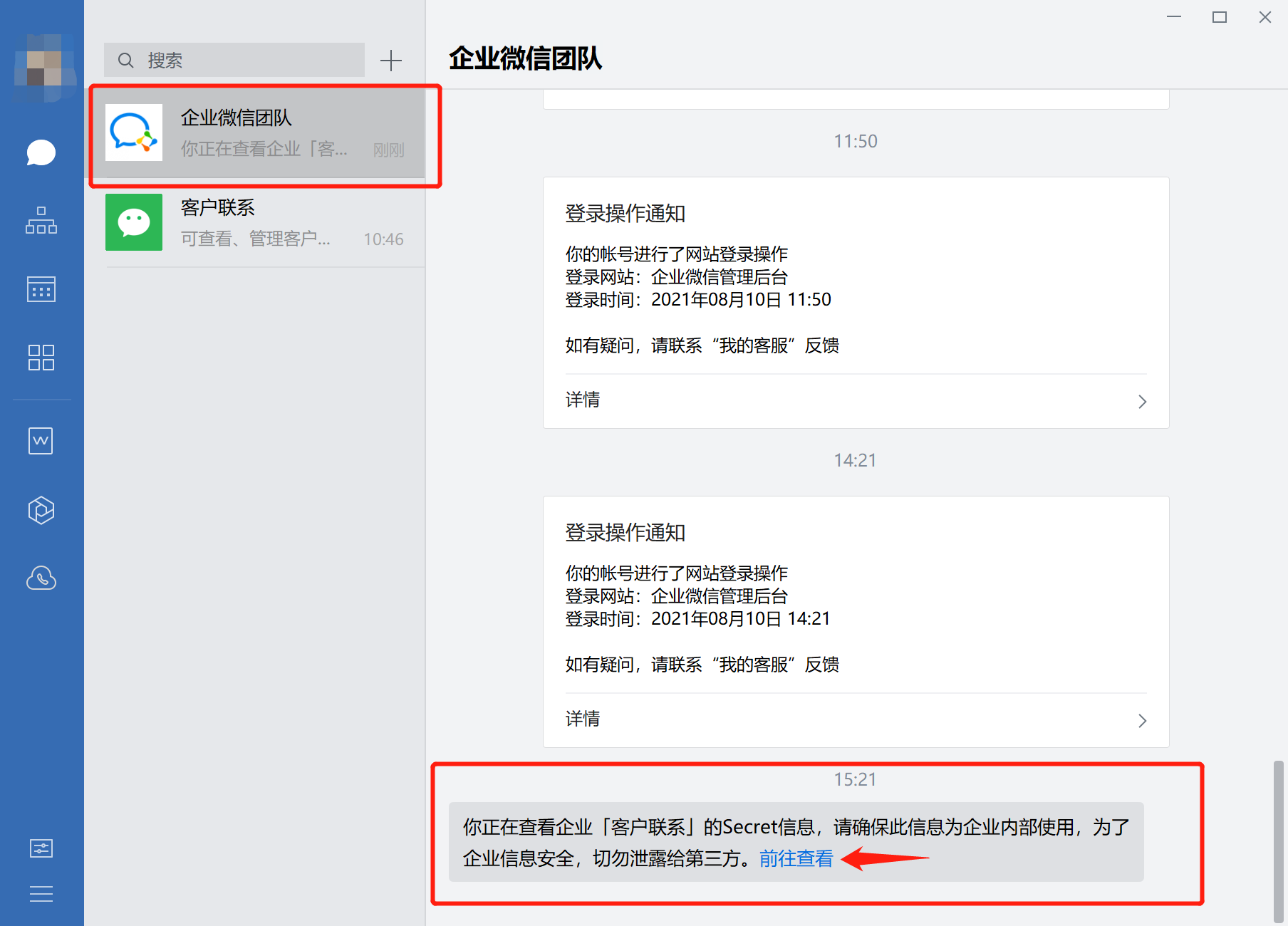
Task: Click the magnifier icon in the search box
Action: tap(126, 61)
